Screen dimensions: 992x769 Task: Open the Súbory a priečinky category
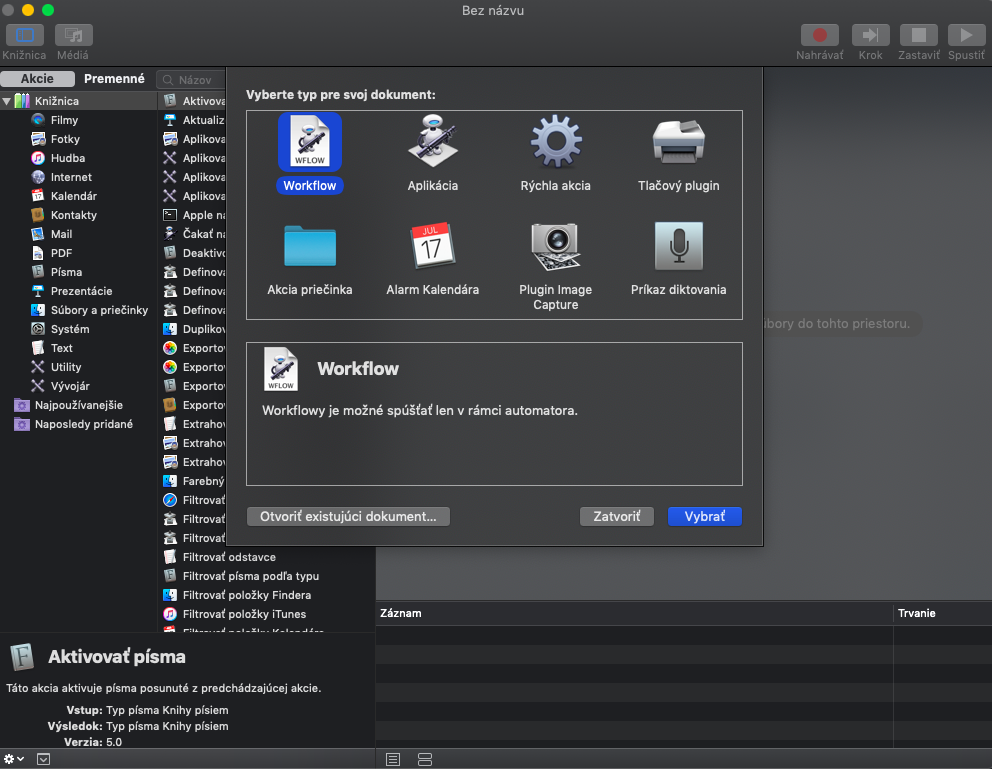click(x=99, y=310)
